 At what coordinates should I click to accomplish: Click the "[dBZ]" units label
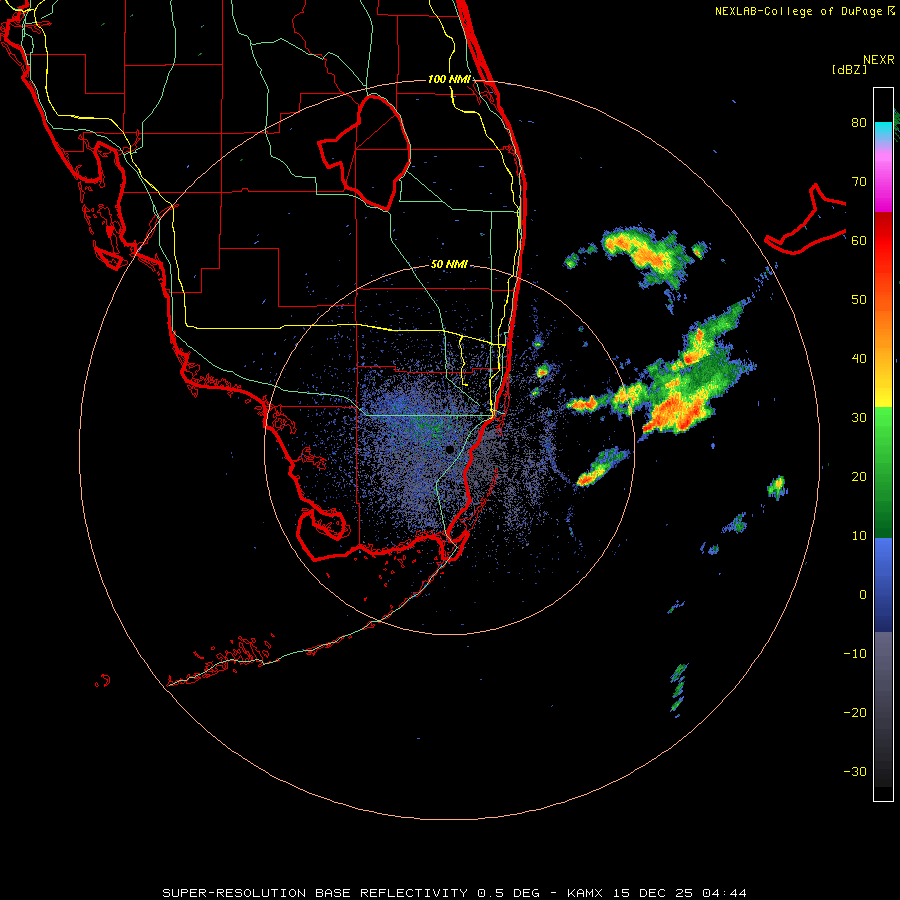coord(849,70)
